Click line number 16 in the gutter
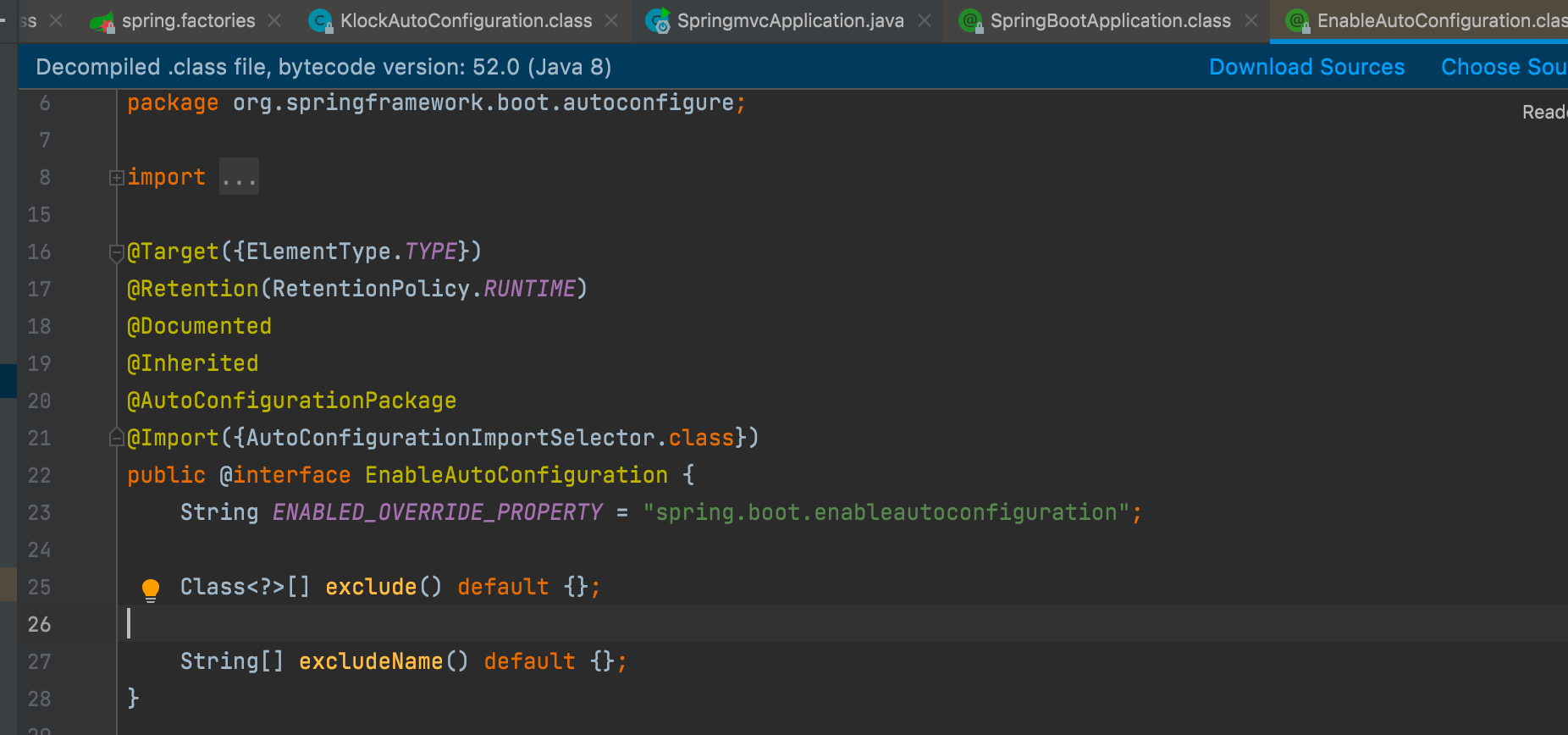Image resolution: width=1568 pixels, height=735 pixels. [39, 251]
